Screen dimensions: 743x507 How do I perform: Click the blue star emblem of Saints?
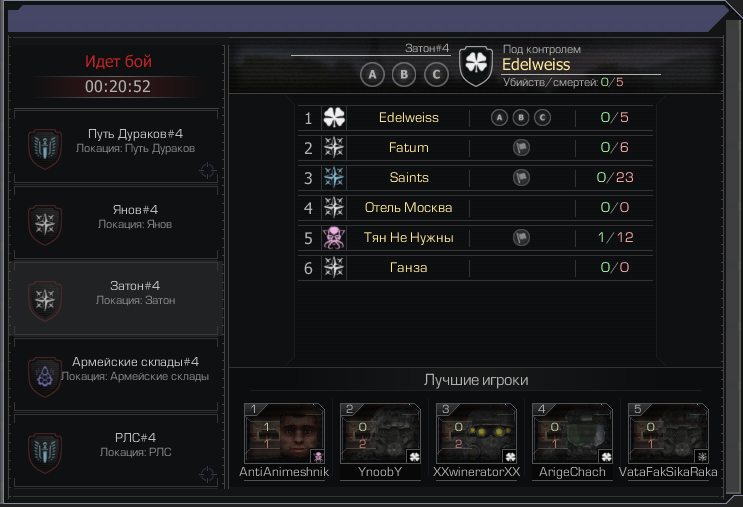point(334,177)
